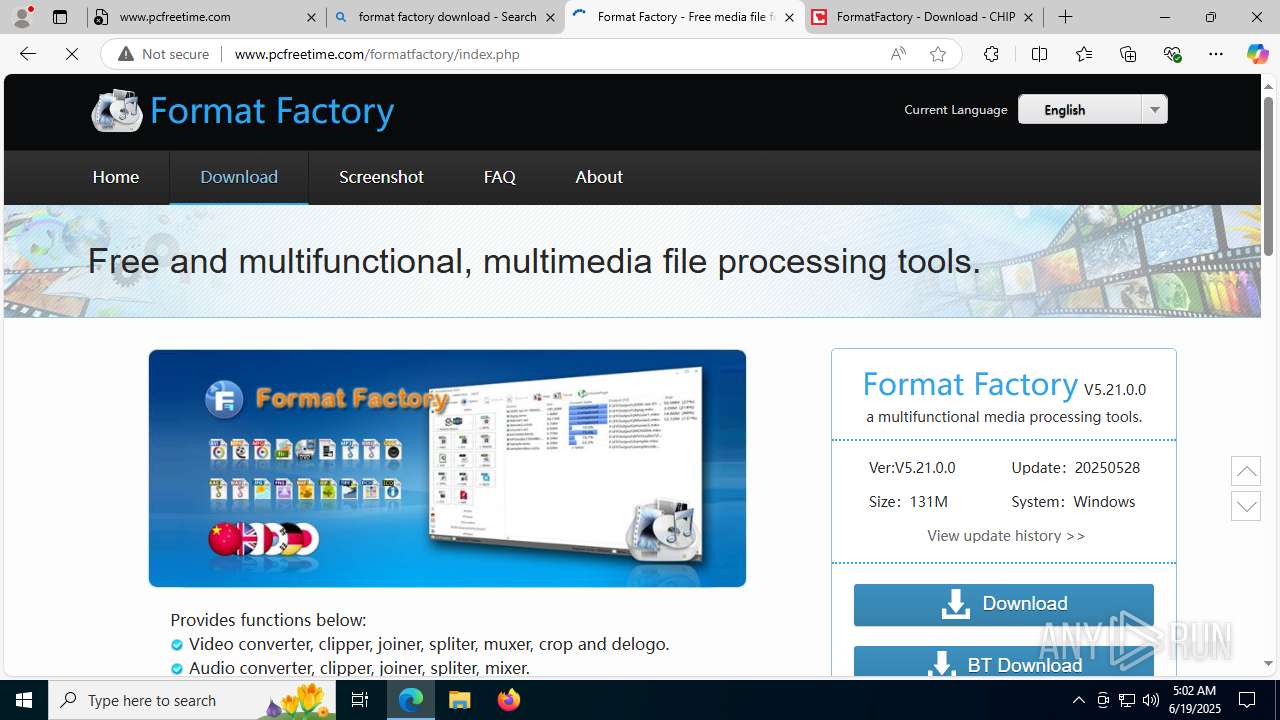Open the Copilot icon

click(x=1257, y=54)
